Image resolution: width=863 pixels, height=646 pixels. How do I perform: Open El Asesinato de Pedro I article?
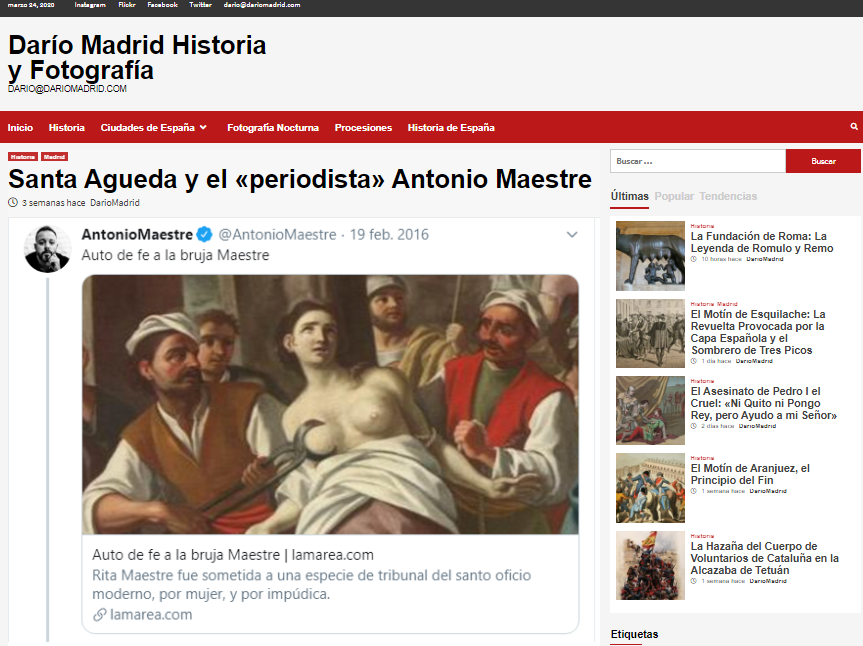pos(763,403)
